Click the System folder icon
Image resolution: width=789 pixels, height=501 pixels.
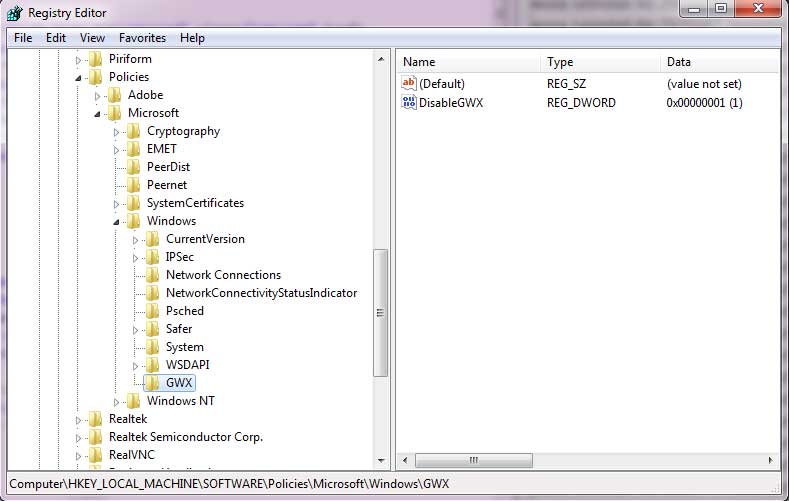tap(153, 347)
